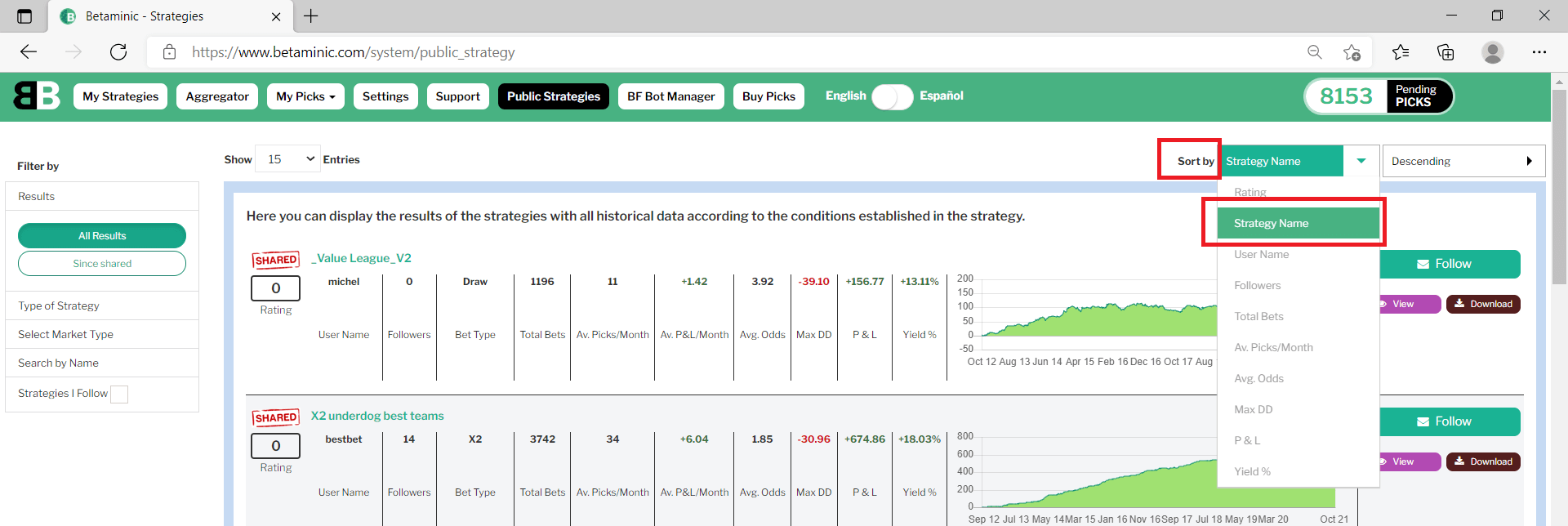Go back to the previous page
Viewport: 1568px width, 526px height.
29,52
